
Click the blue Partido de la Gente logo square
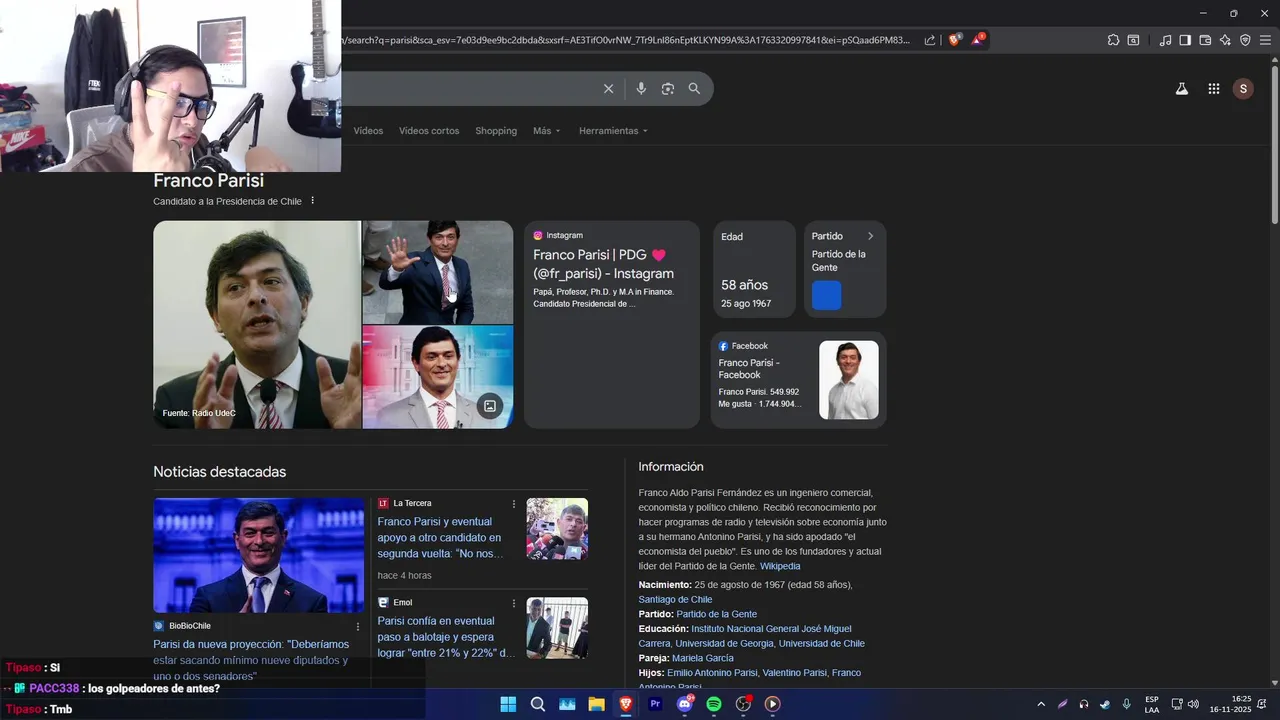[x=827, y=295]
